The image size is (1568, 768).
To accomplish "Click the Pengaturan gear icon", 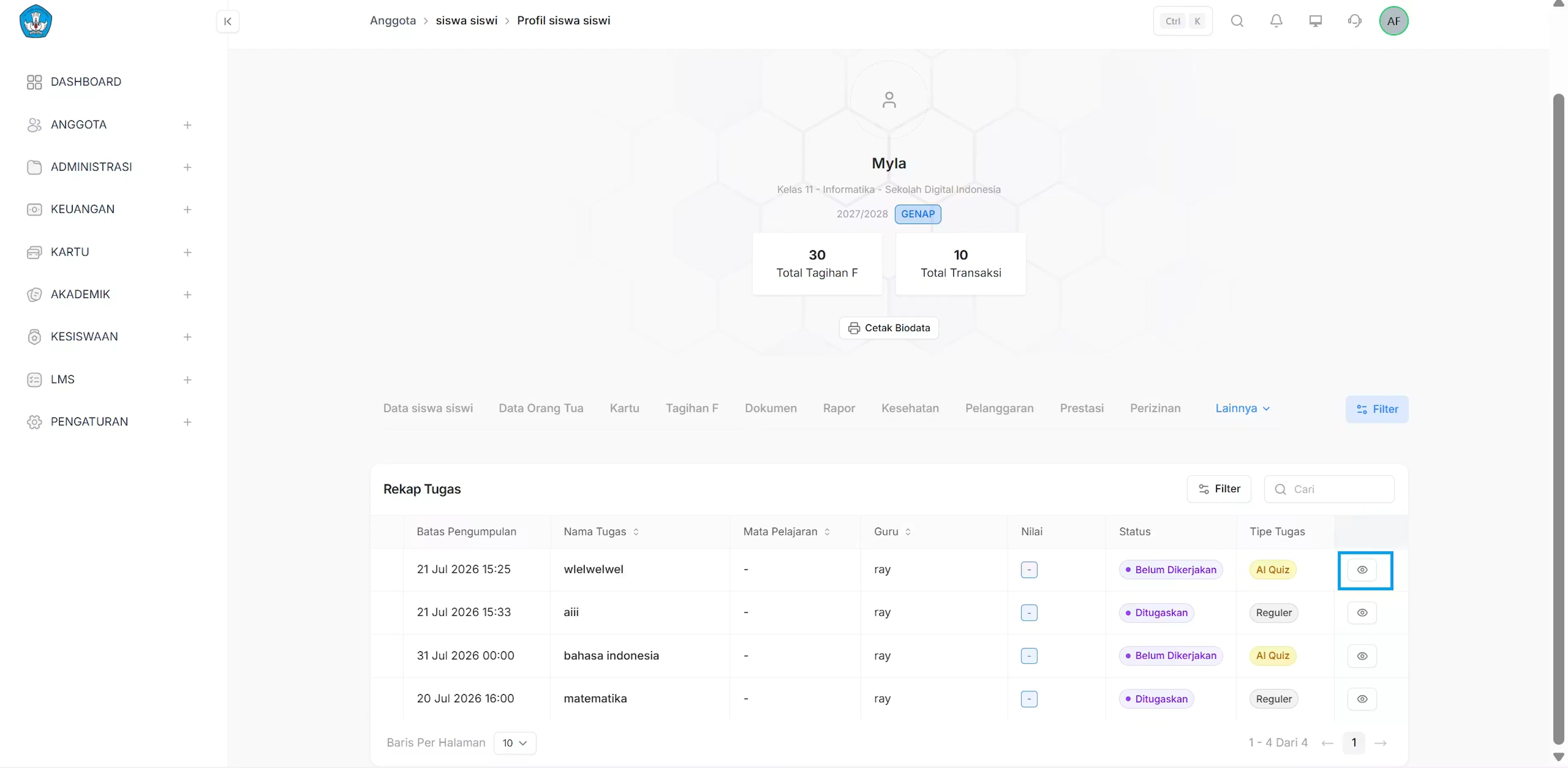I will tap(34, 422).
